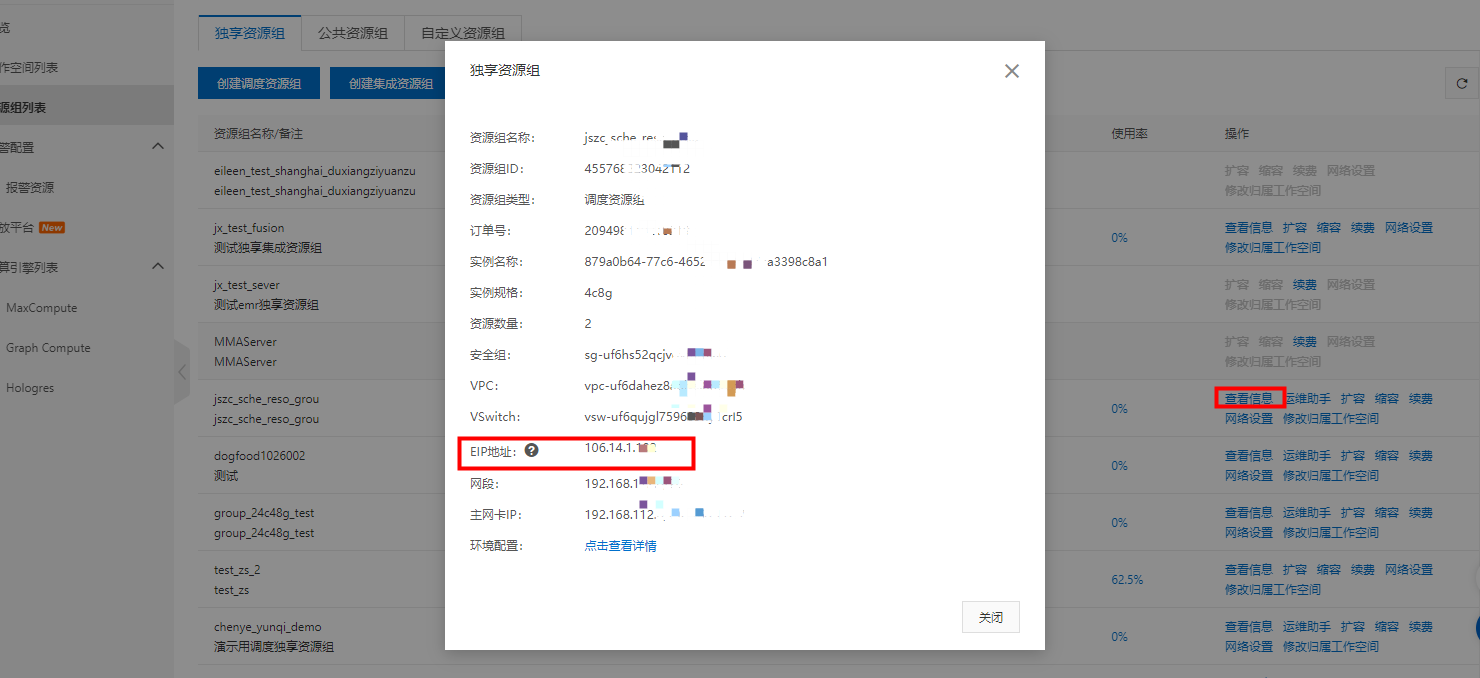This screenshot has width=1480, height=678.
Task: Collapse the sidebar using its edge handle
Action: pos(181,371)
